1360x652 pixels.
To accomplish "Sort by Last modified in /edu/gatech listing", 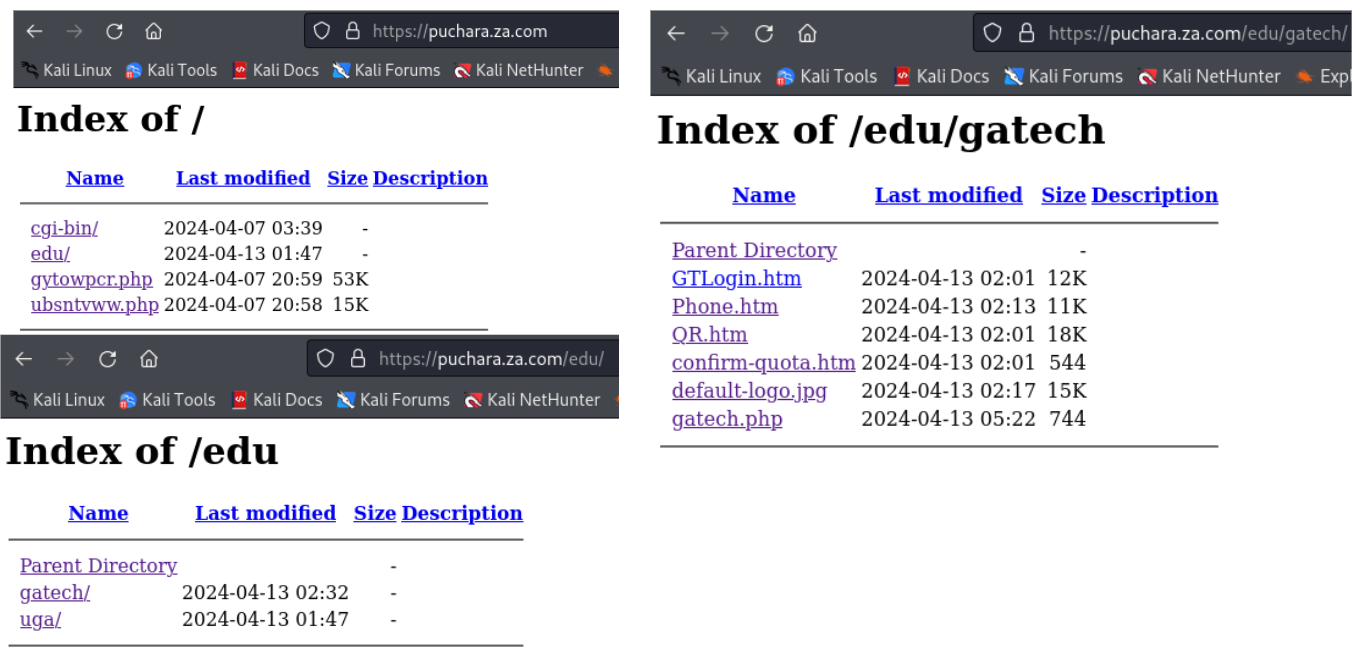I will click(x=948, y=195).
